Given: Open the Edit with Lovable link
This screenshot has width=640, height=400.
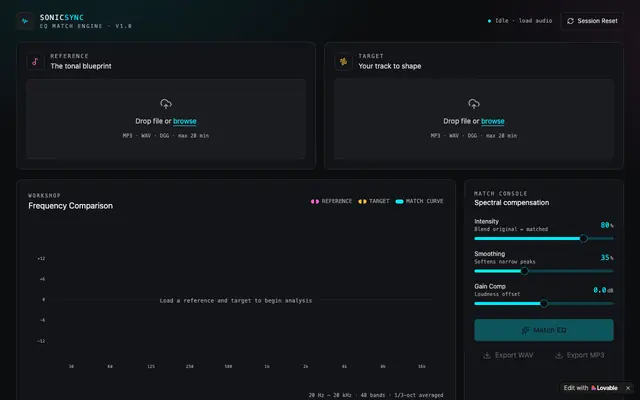Looking at the screenshot, I should [590, 388].
